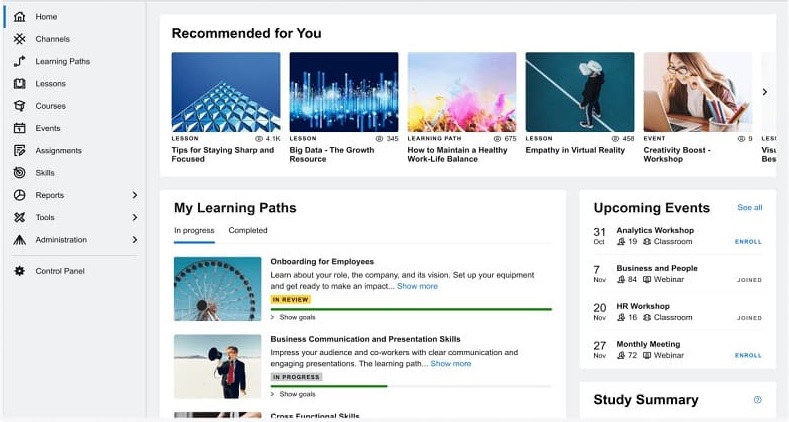Go to the Courses menu item
The height and width of the screenshot is (422, 789).
point(50,106)
